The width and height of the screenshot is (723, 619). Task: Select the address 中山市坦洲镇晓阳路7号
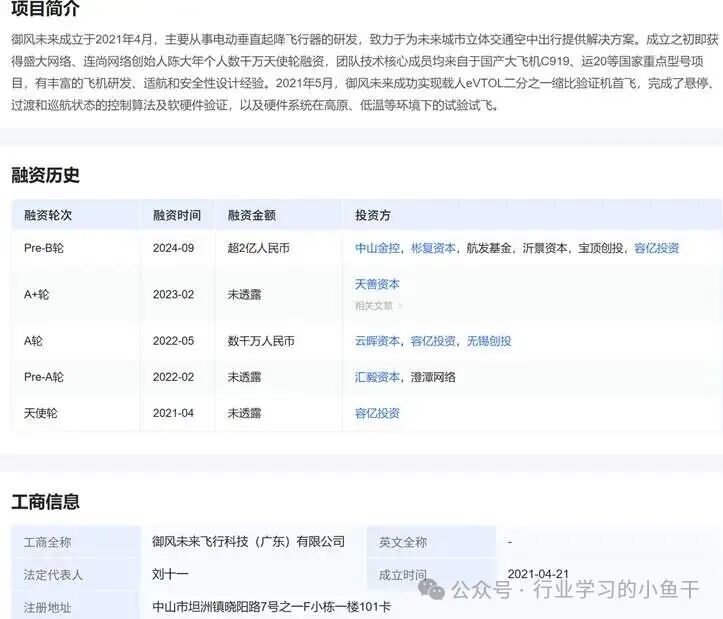[271, 607]
